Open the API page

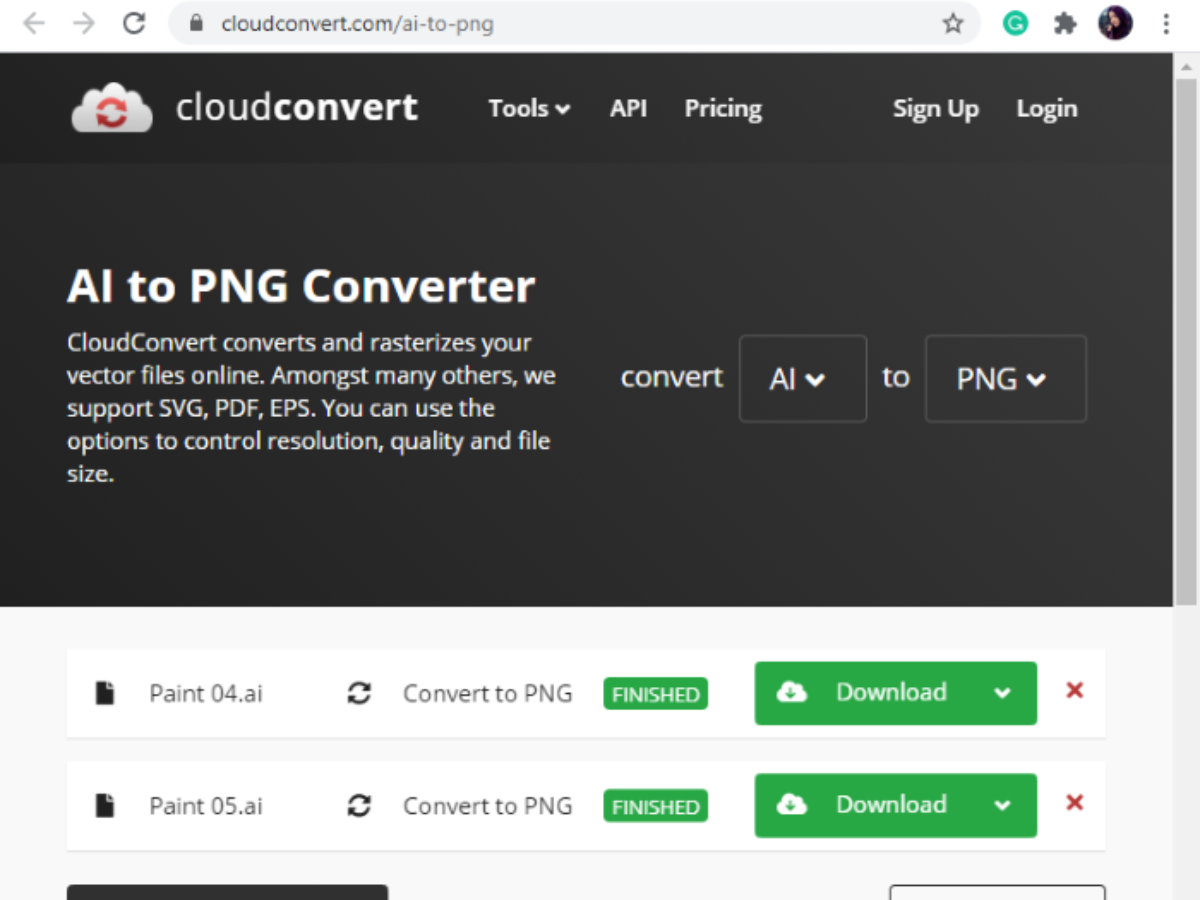pos(628,108)
